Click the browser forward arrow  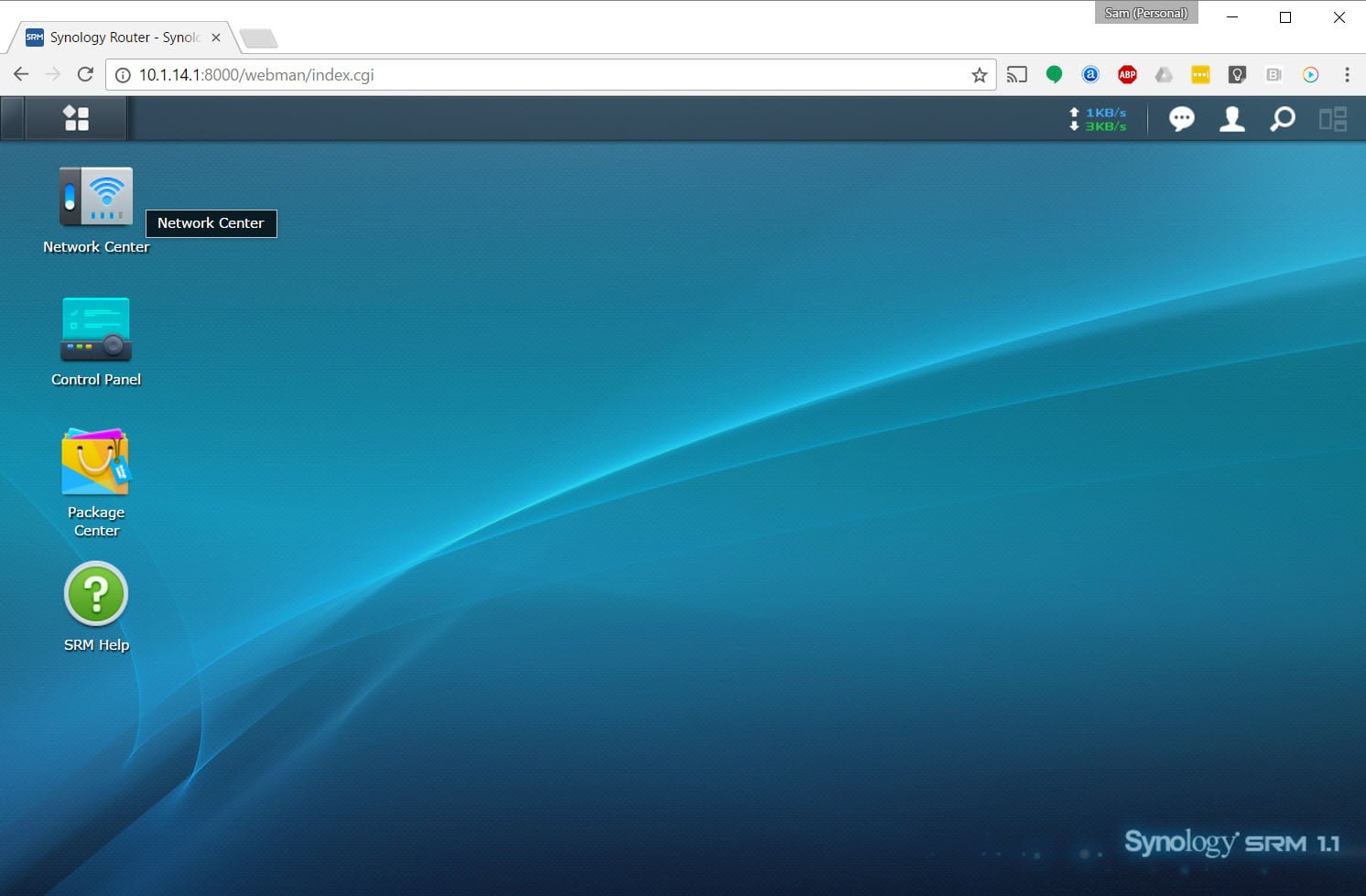(53, 74)
